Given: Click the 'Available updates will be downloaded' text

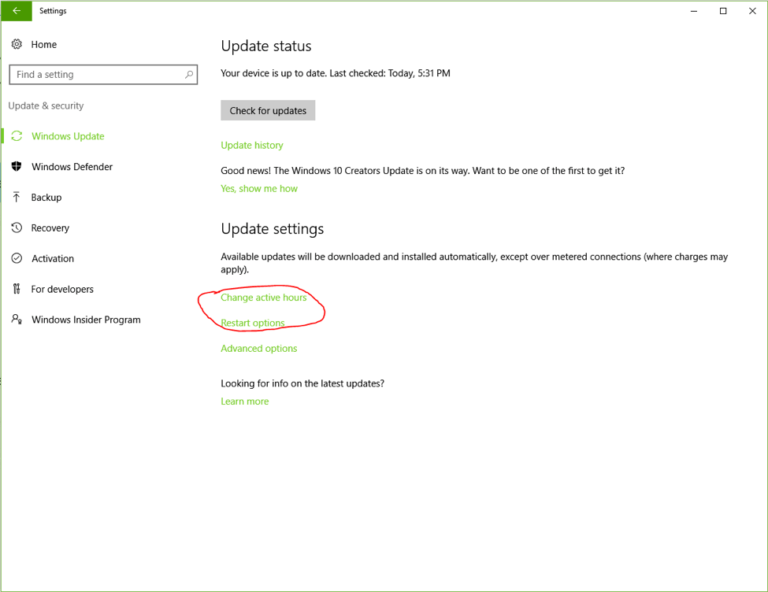Looking at the screenshot, I should pyautogui.click(x=474, y=263).
